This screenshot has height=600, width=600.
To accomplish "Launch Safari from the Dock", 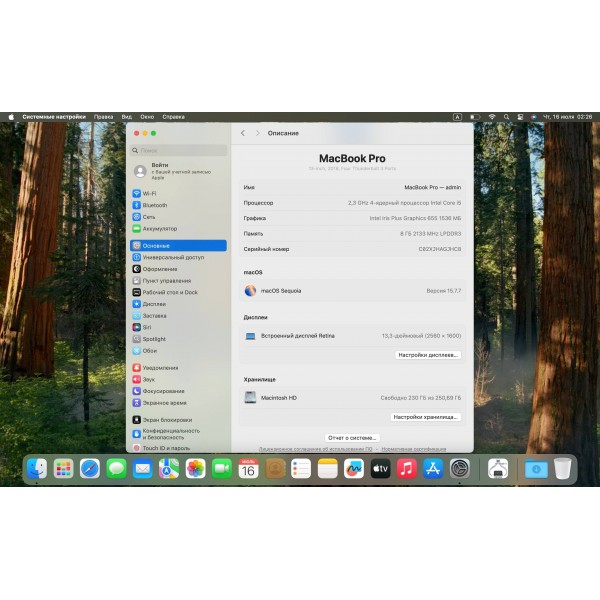I will 90,468.
